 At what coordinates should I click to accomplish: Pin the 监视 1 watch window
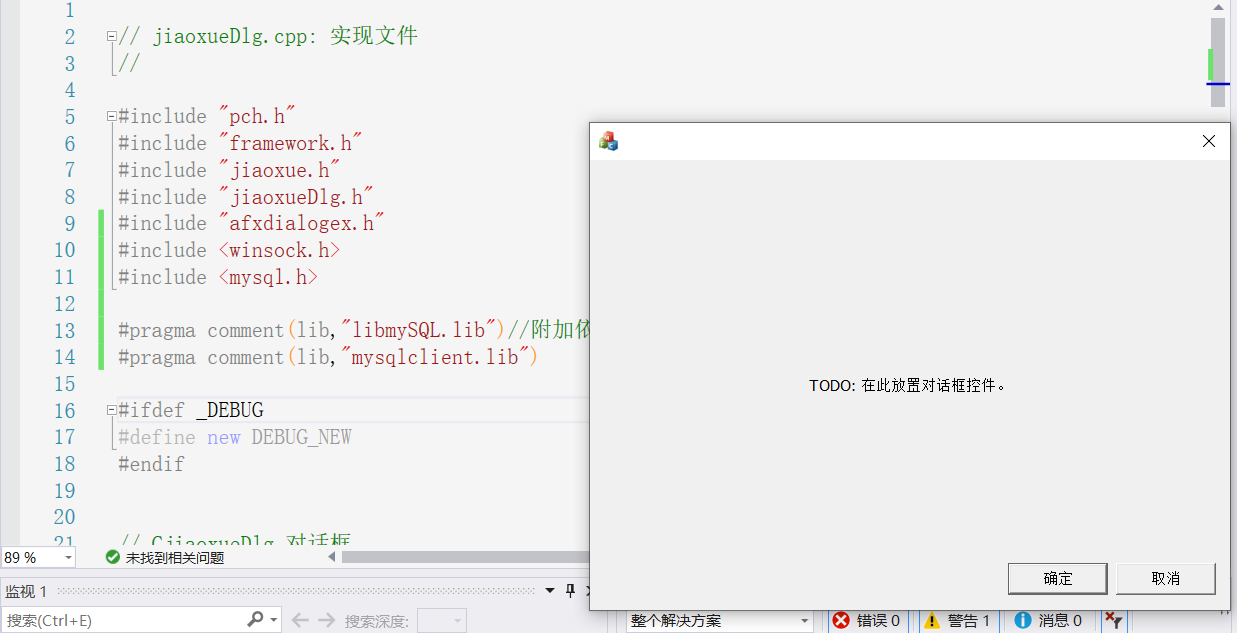point(569,589)
